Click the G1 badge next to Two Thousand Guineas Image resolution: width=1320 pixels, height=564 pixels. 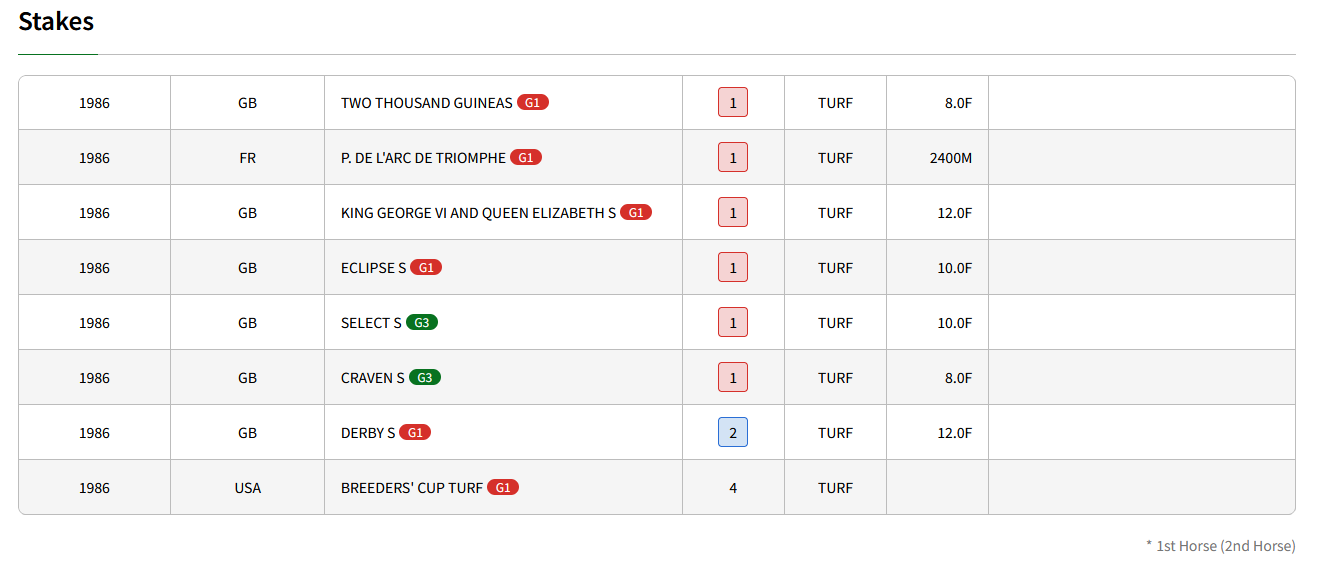(x=533, y=103)
